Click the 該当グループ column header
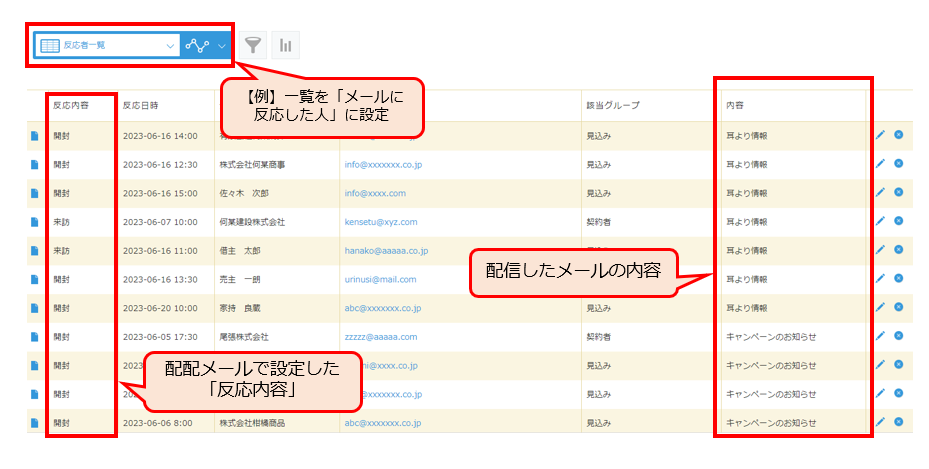Screen dimensions: 929x469 tap(613, 105)
